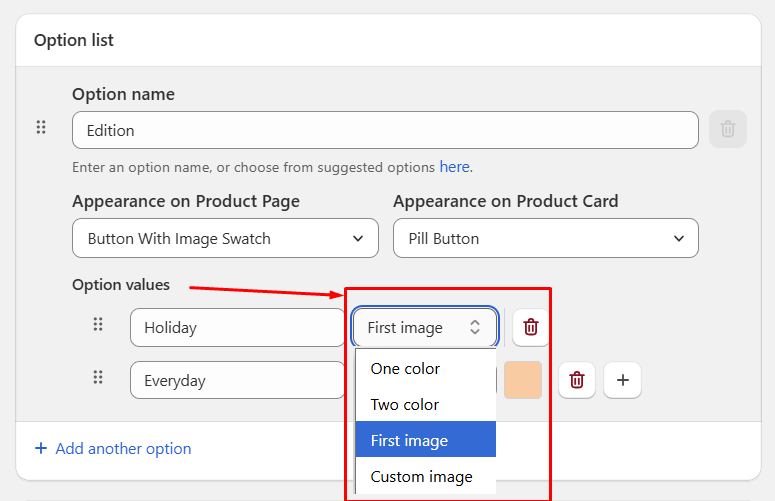
Task: Click the Option name field containing Edition
Action: 385,130
